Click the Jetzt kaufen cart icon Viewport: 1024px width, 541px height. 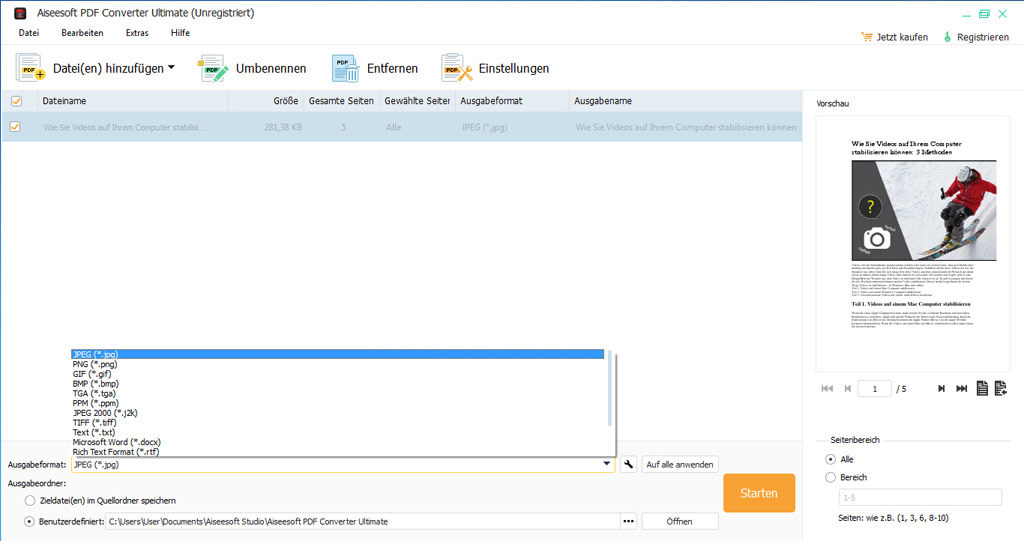click(x=867, y=37)
